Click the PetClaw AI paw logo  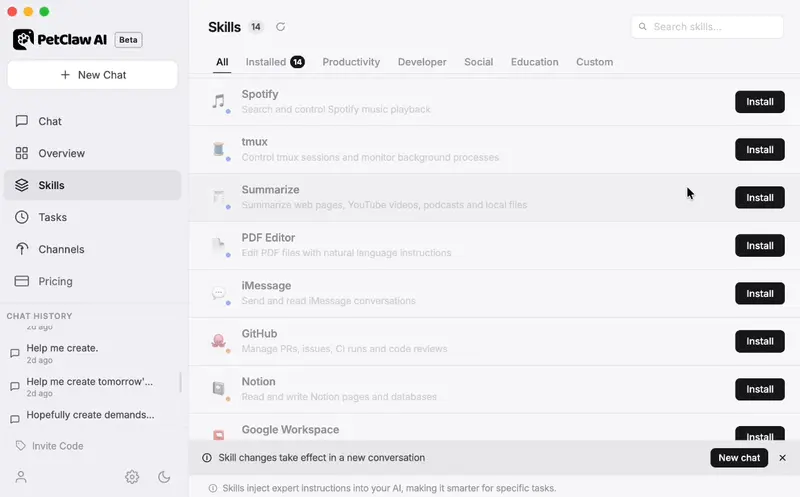23,39
